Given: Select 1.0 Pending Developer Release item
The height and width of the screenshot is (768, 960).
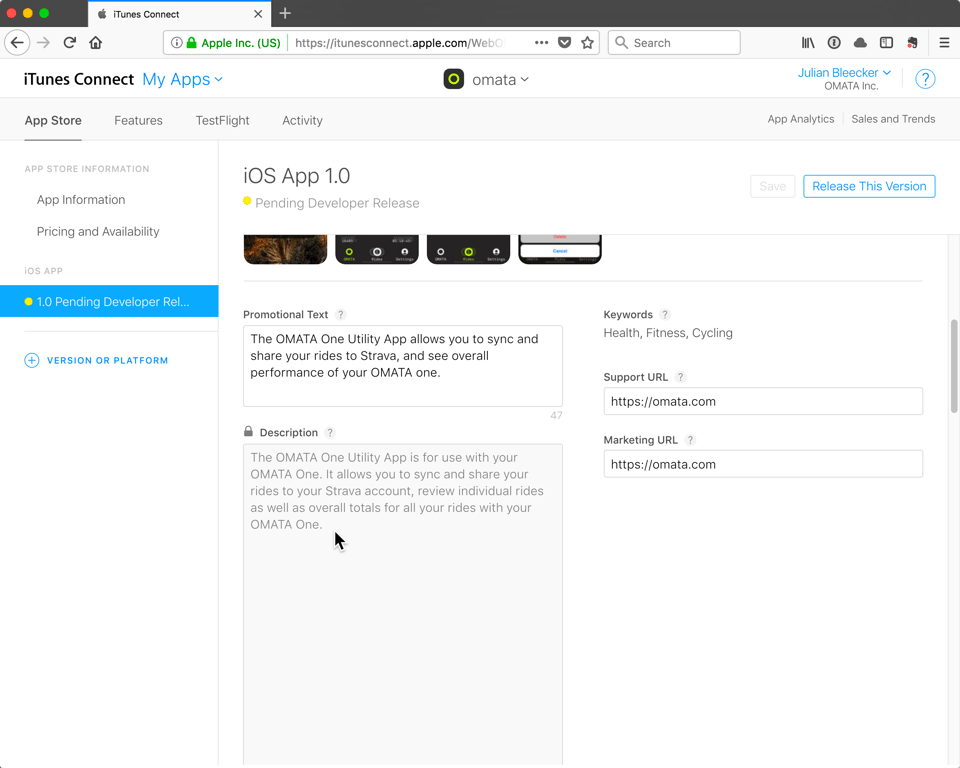Looking at the screenshot, I should (109, 301).
